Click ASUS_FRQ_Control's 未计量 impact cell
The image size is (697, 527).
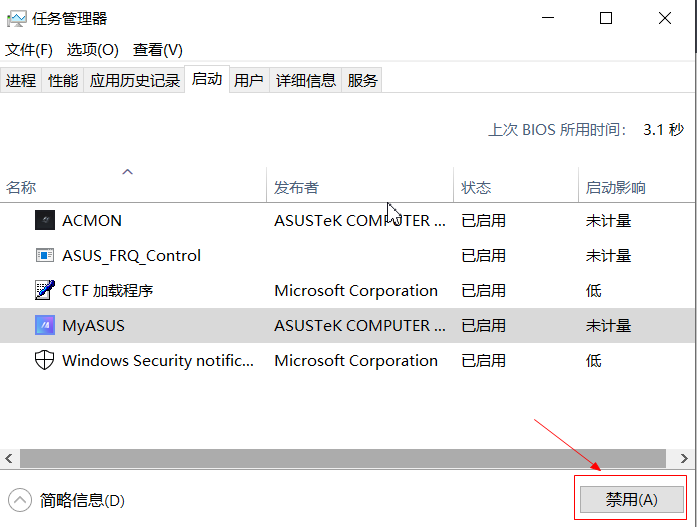point(608,256)
